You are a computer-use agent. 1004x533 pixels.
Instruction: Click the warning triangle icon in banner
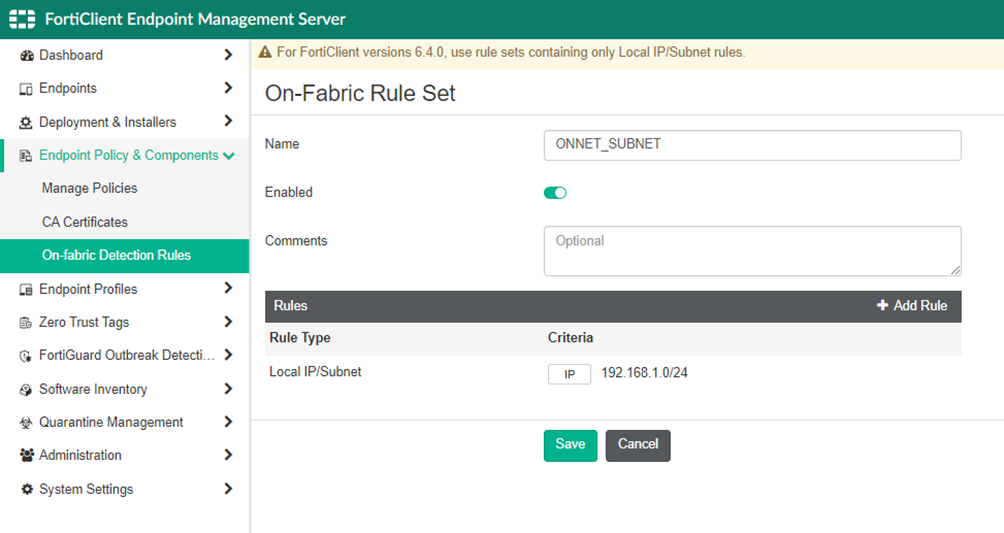(x=265, y=52)
